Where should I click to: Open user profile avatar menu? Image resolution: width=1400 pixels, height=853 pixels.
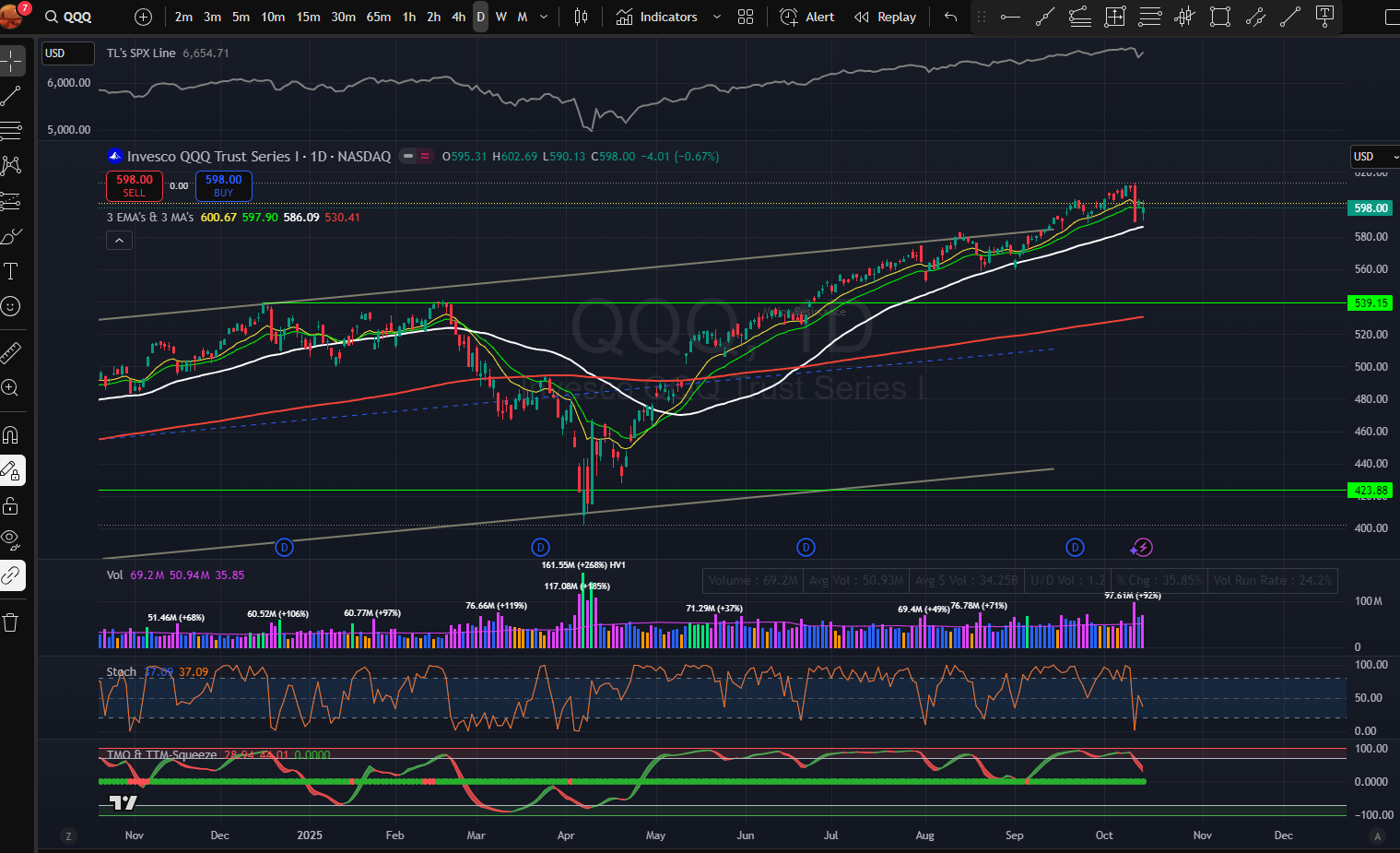pyautogui.click(x=12, y=16)
